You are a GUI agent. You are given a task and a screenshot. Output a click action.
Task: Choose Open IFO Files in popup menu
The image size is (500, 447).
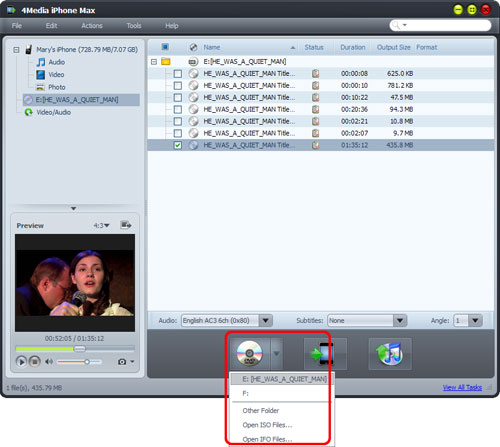(282, 439)
